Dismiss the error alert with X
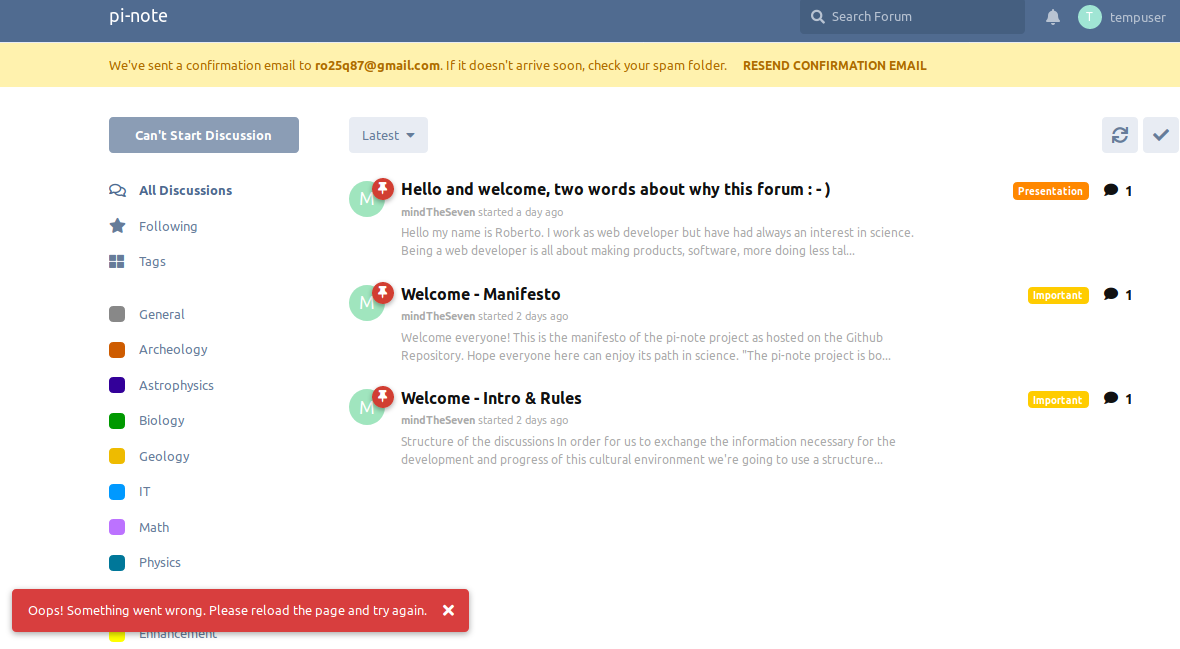The height and width of the screenshot is (649, 1180). (x=449, y=611)
